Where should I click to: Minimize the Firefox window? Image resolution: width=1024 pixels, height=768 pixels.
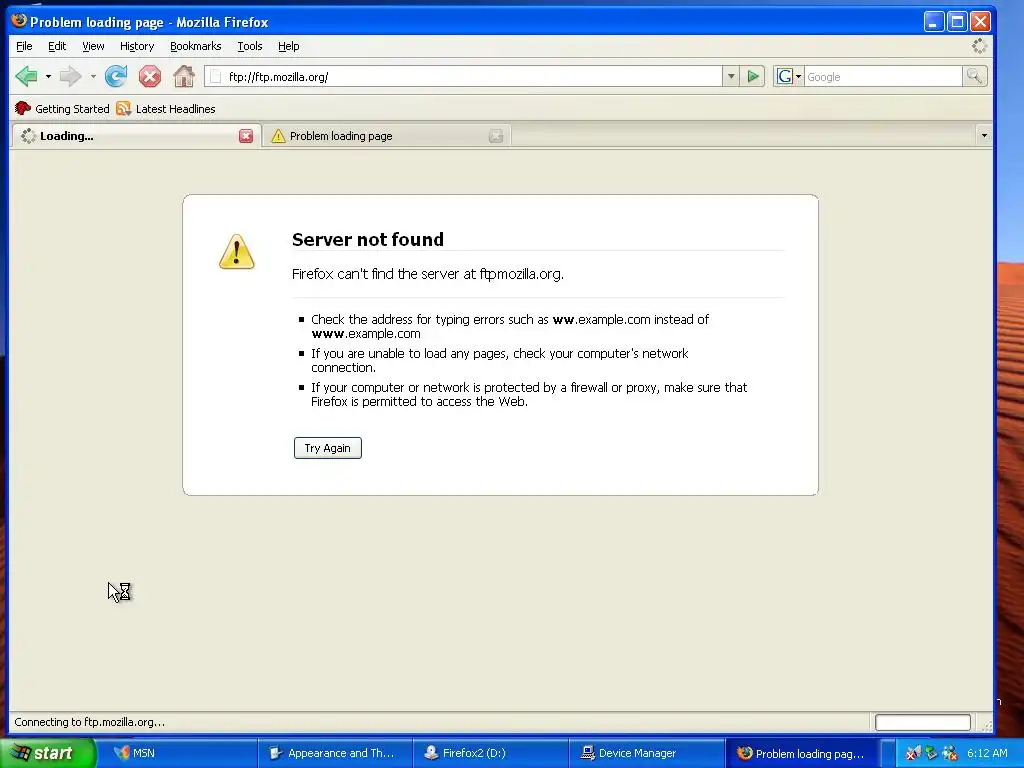coord(934,22)
